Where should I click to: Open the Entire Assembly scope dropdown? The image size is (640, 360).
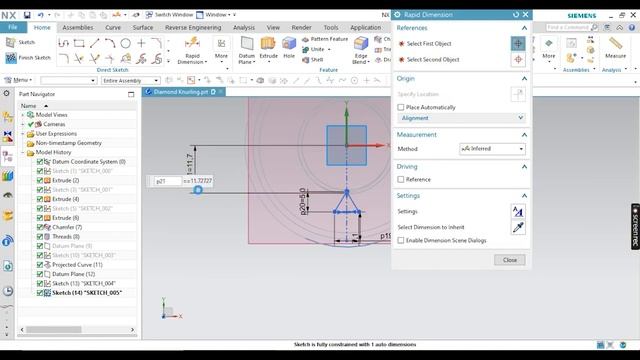(x=131, y=81)
